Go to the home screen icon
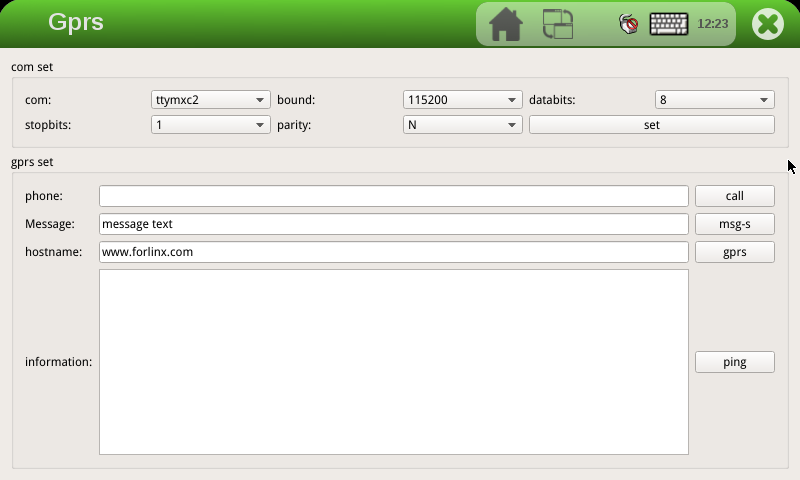 coord(506,24)
